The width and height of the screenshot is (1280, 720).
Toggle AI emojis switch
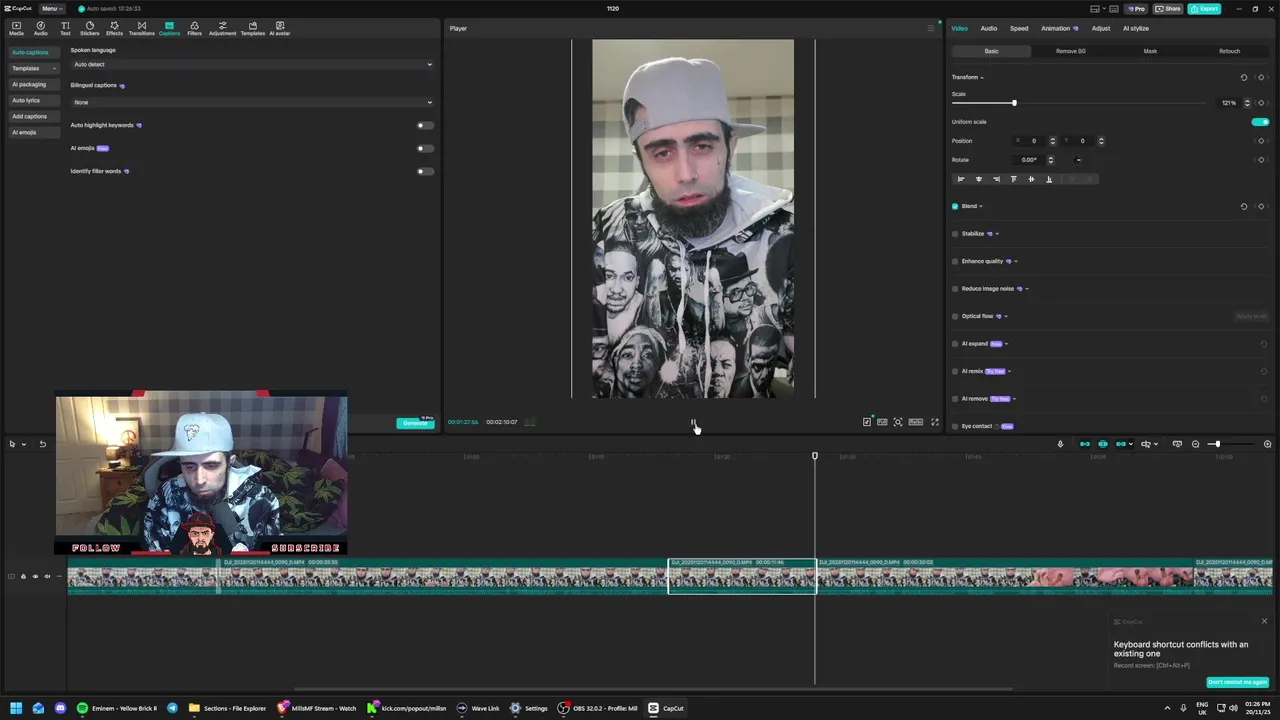(425, 148)
